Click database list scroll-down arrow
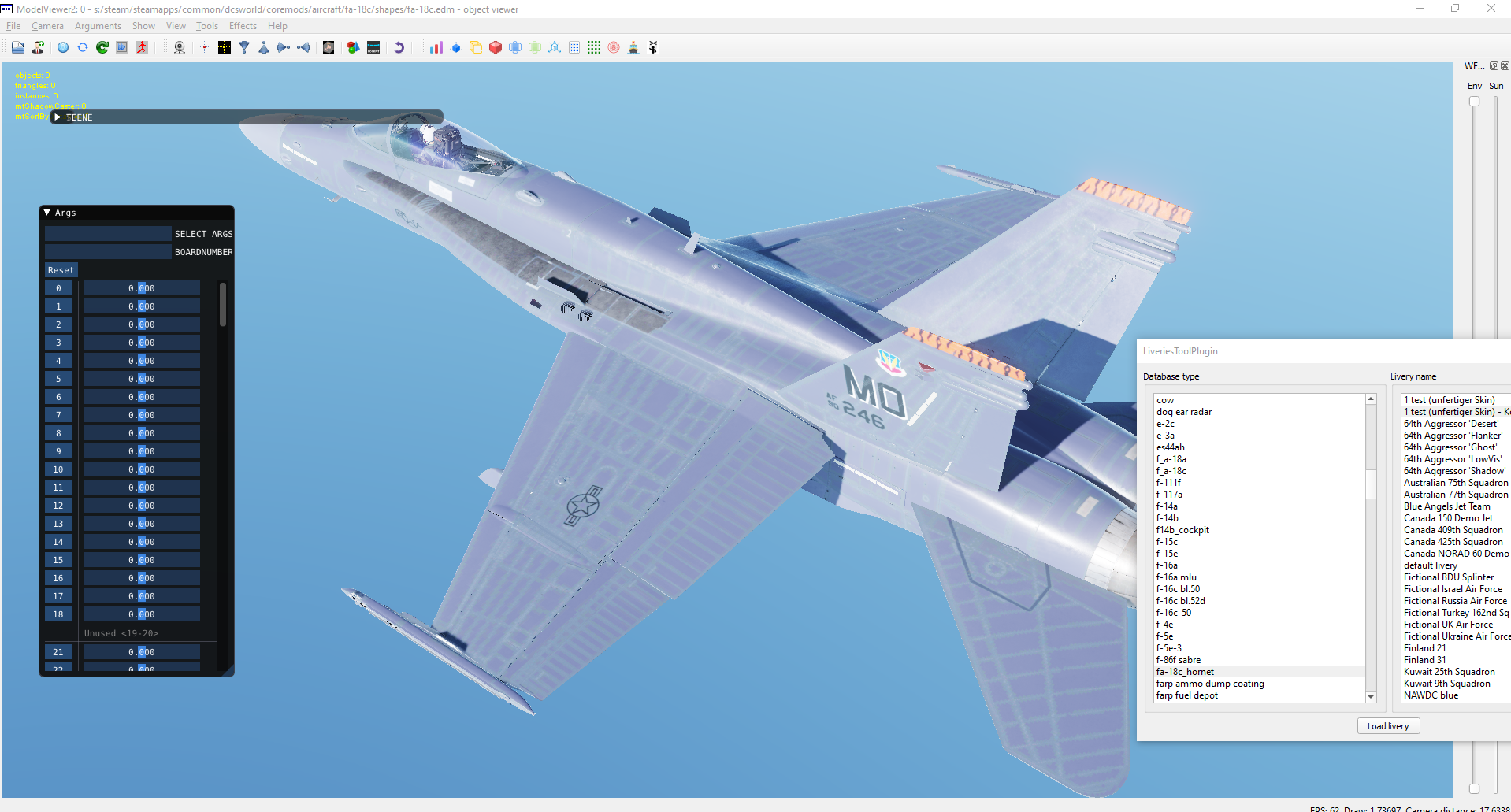 click(1371, 697)
